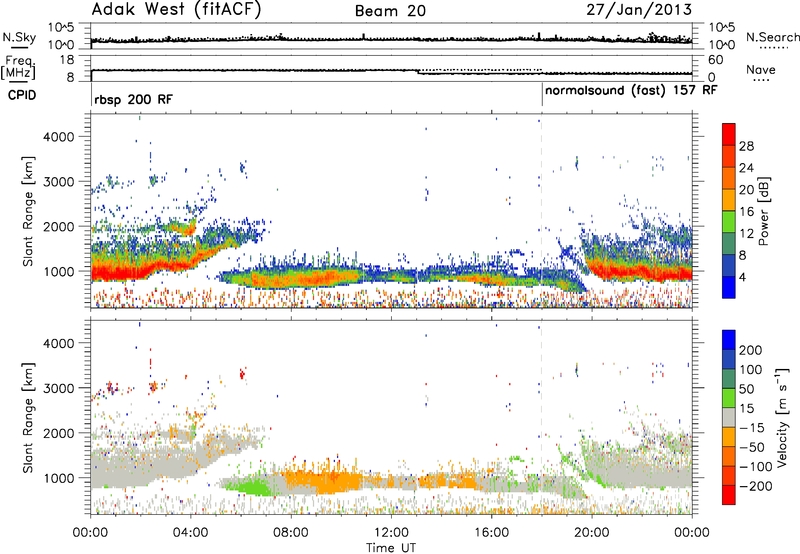800x554 pixels.
Task: Click 'Slant Range [km]' label of power panel
Action: 28,211
